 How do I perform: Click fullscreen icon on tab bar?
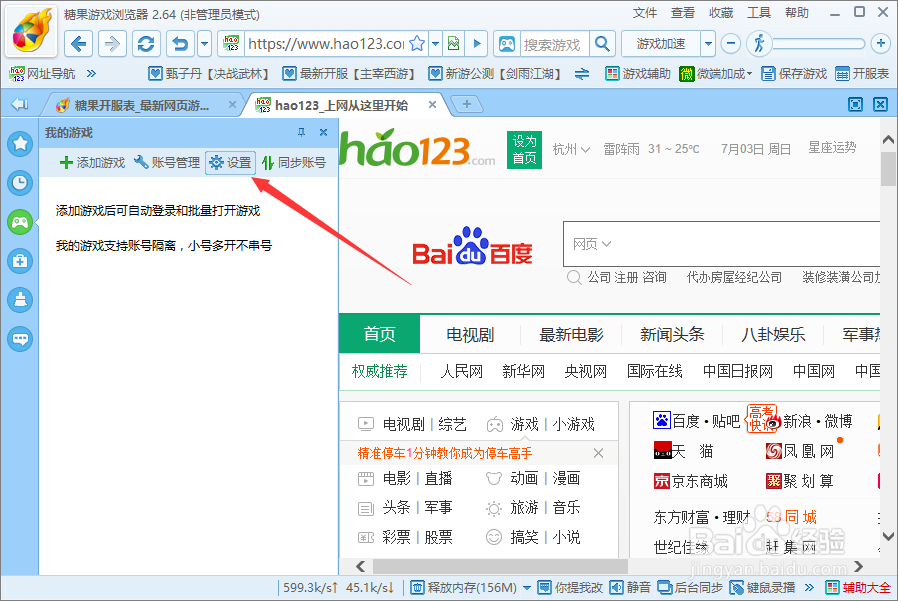pos(855,104)
